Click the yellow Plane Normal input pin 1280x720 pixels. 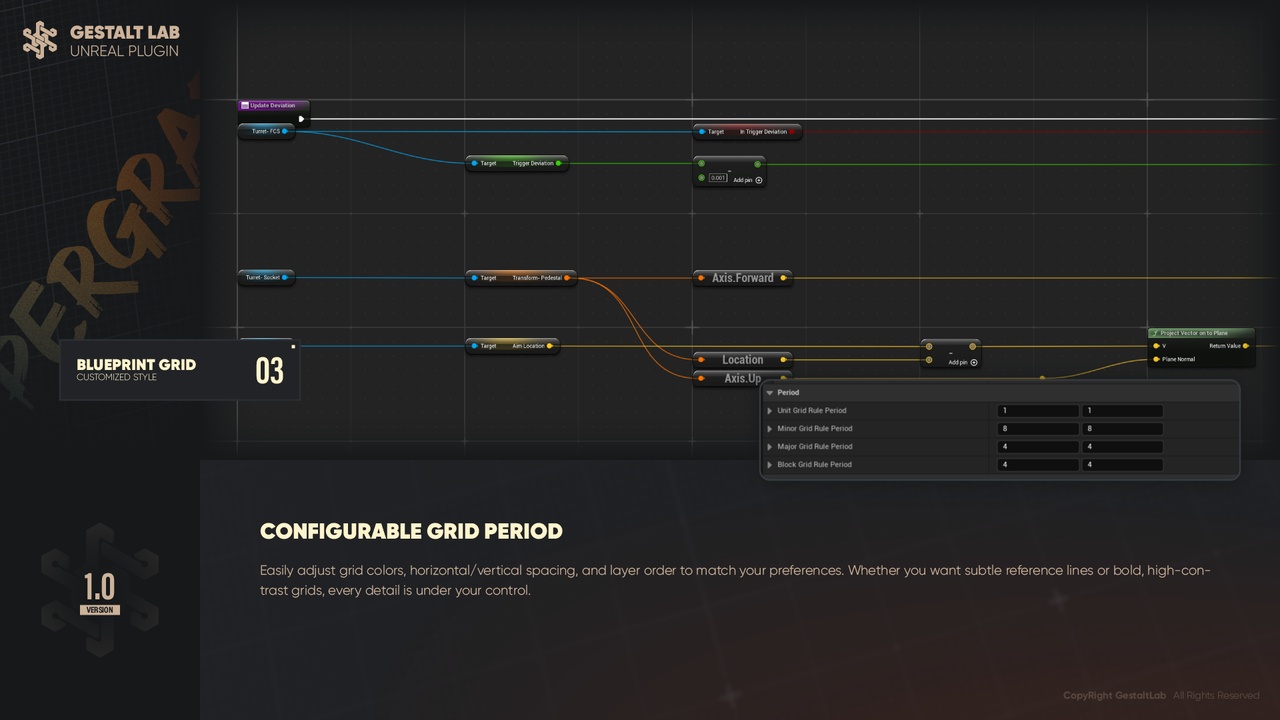1157,359
